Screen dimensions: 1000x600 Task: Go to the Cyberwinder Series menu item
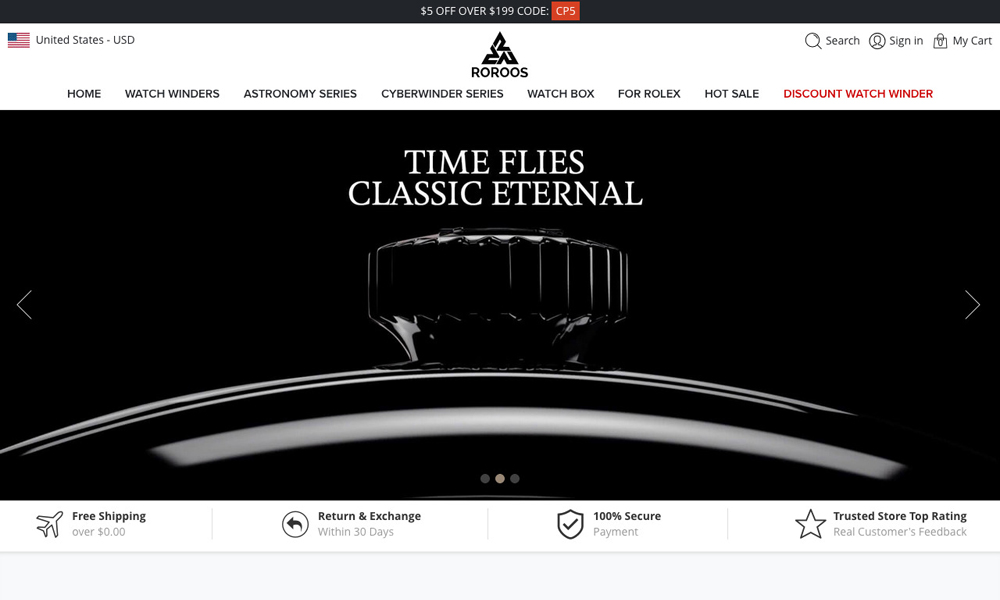(442, 94)
